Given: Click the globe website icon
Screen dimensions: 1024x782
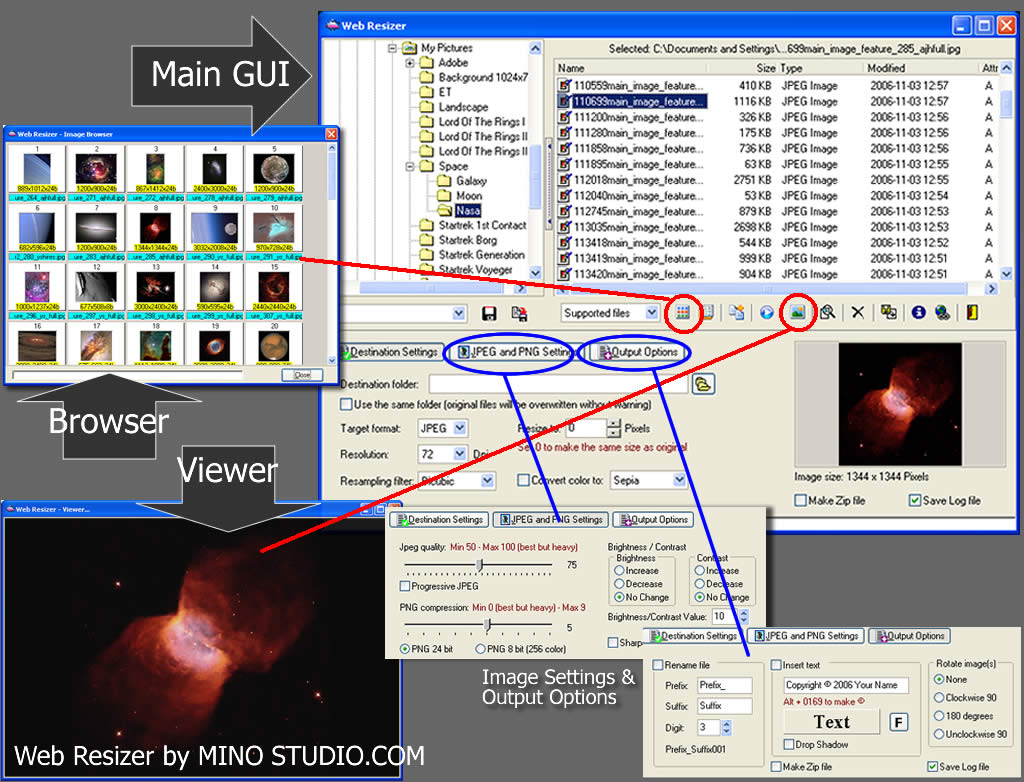Looking at the screenshot, I should pos(942,312).
